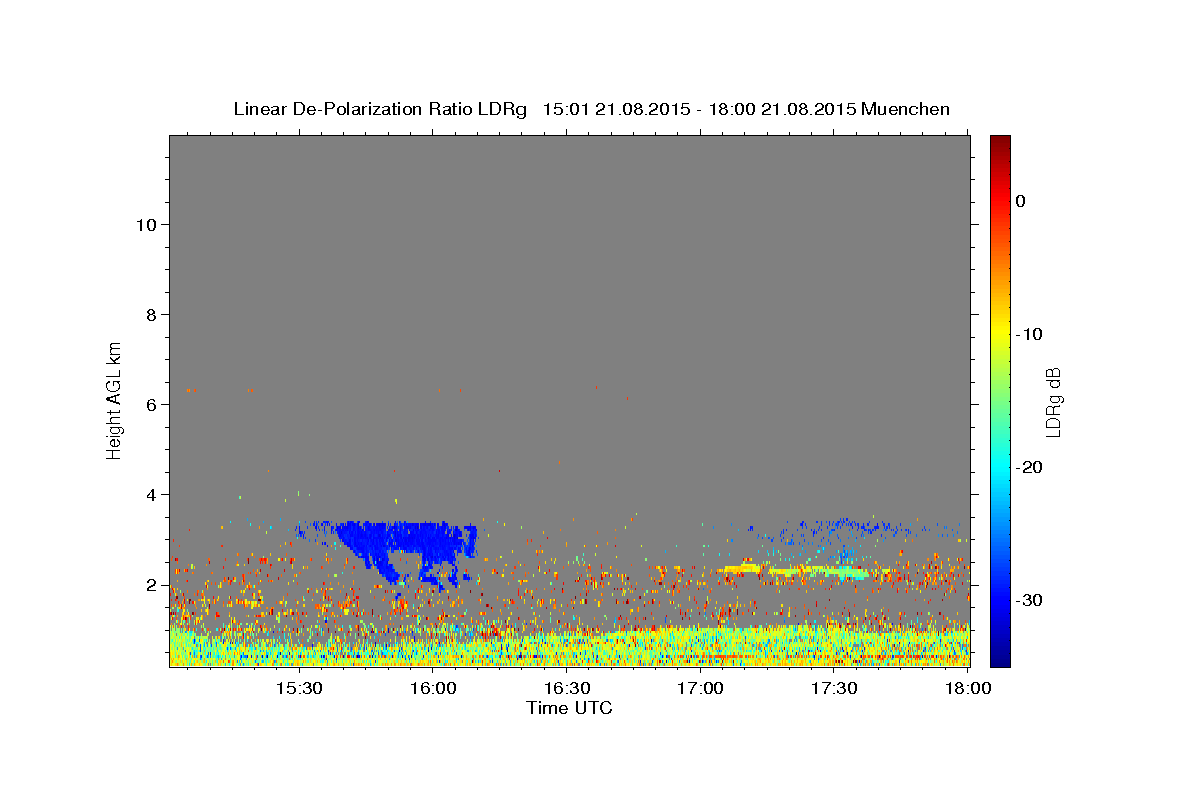Click the colorbar value -30

(1030, 600)
